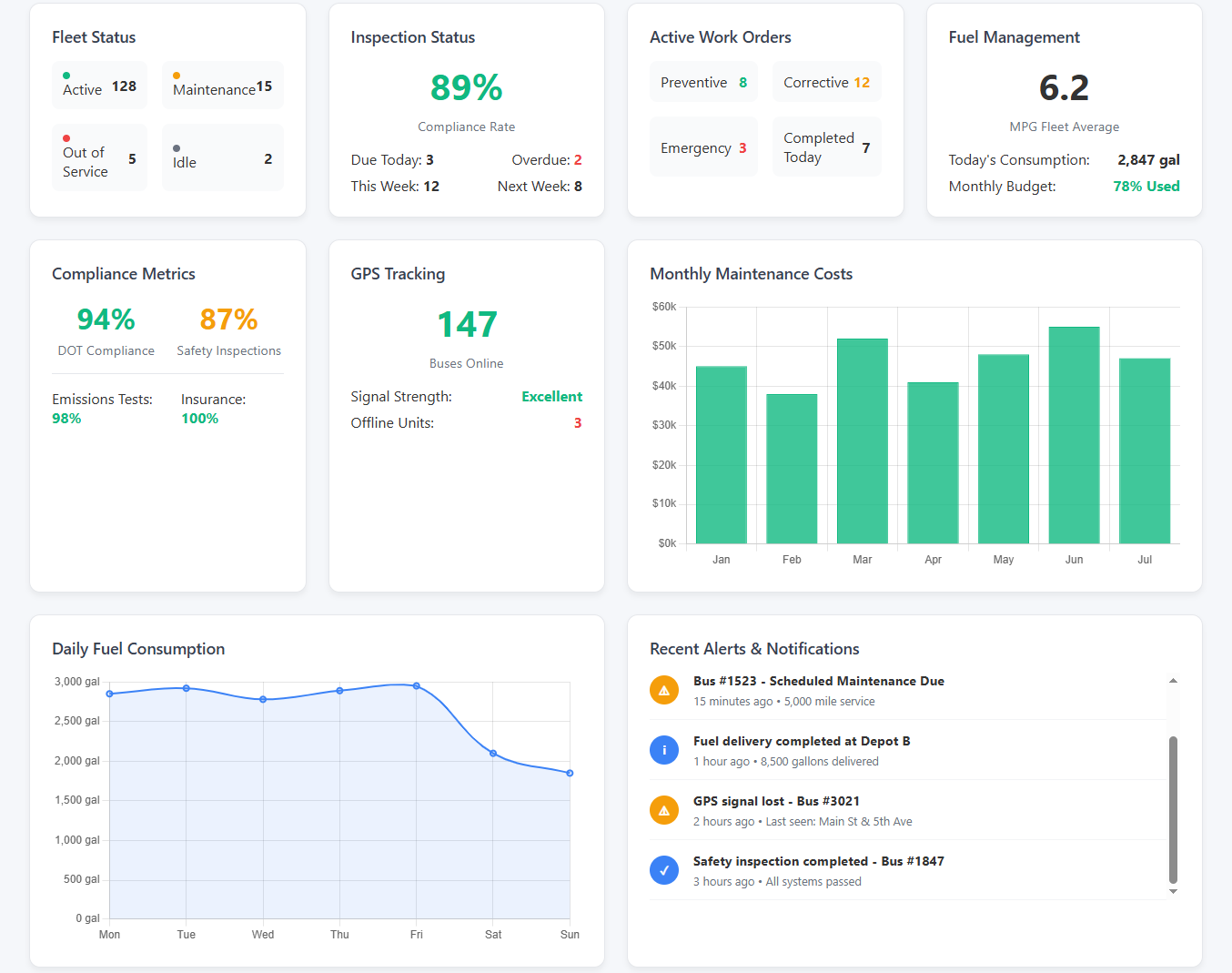The height and width of the screenshot is (973, 1232).
Task: Select the Corrective work orders tile
Action: coord(826,81)
